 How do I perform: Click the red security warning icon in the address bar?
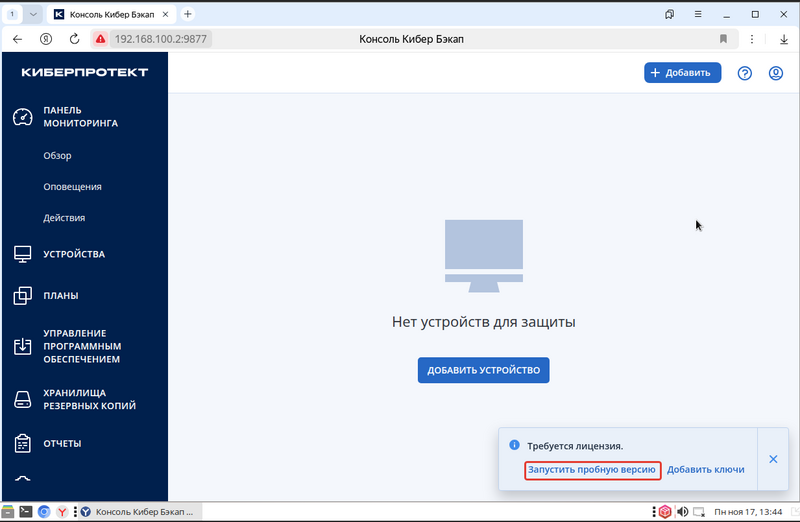click(101, 39)
